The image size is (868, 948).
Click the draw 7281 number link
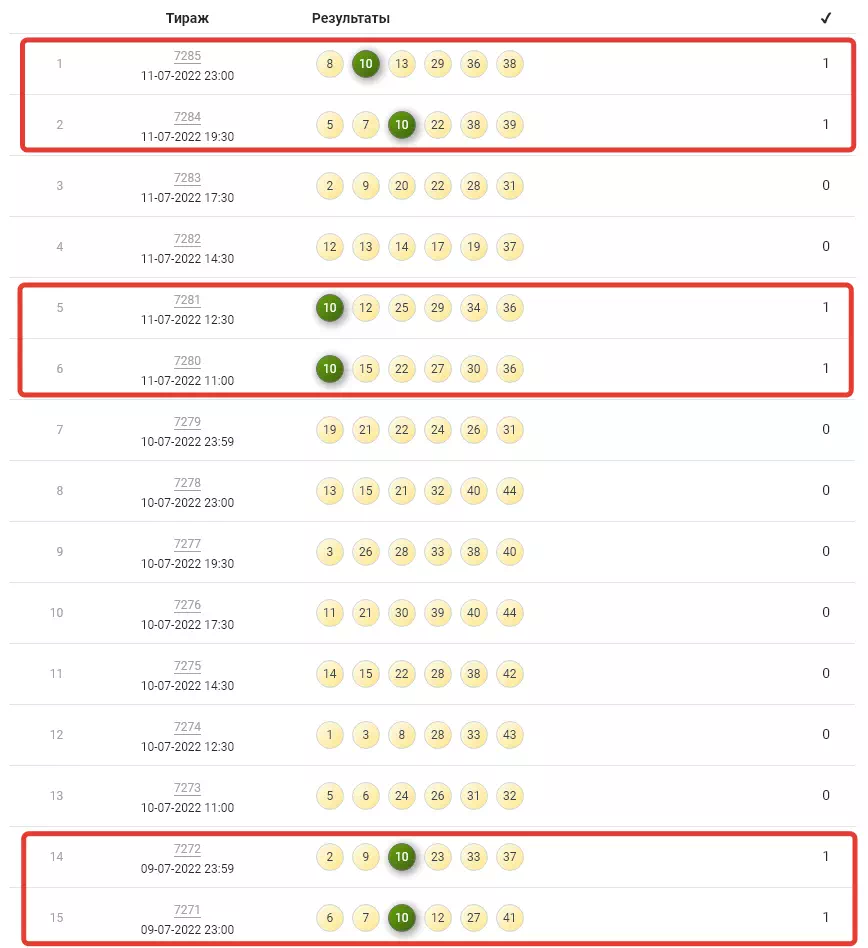coord(187,300)
